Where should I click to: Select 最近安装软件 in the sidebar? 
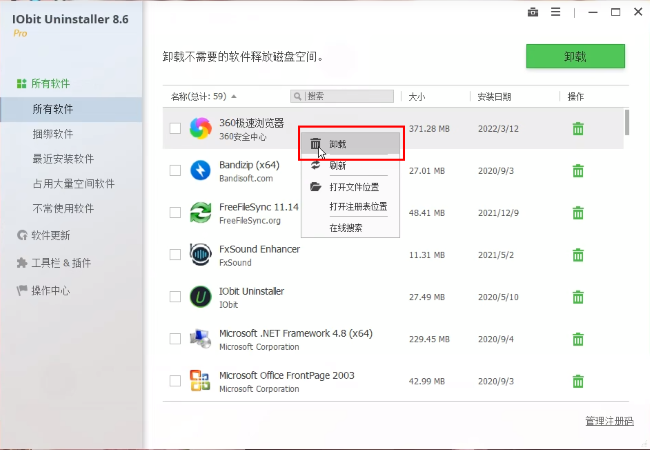63,159
